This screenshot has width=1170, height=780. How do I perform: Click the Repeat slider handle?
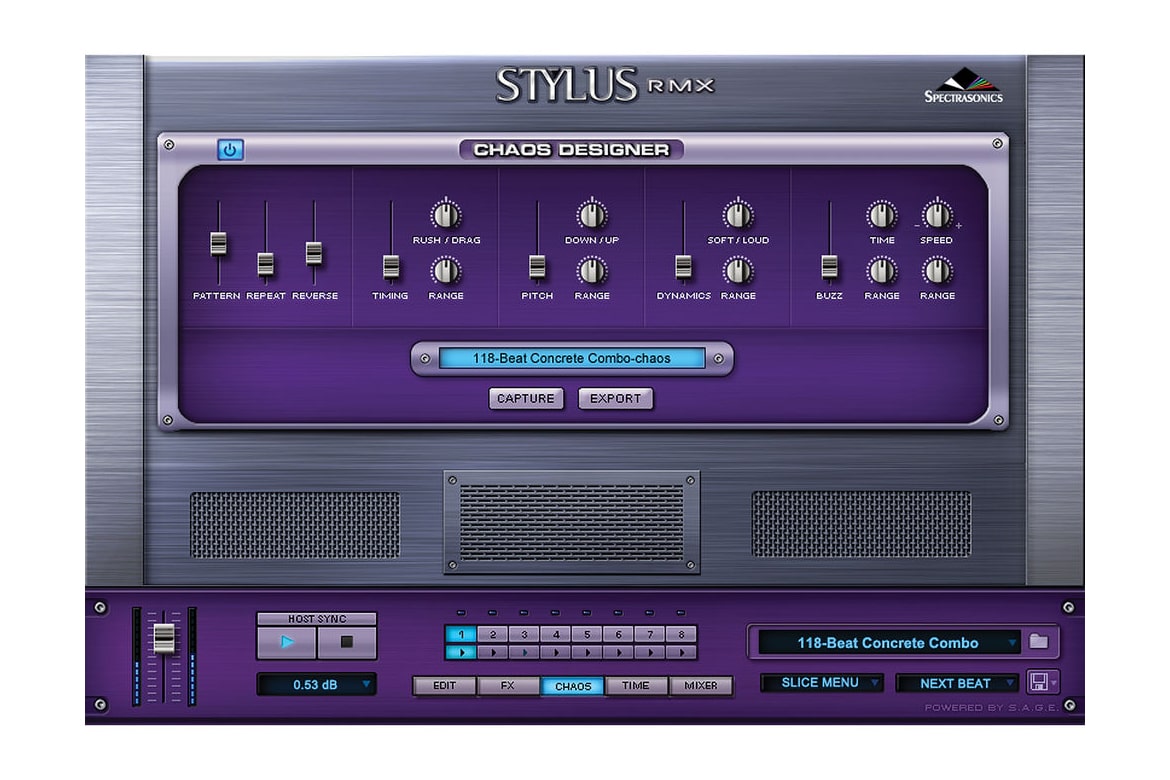(266, 263)
